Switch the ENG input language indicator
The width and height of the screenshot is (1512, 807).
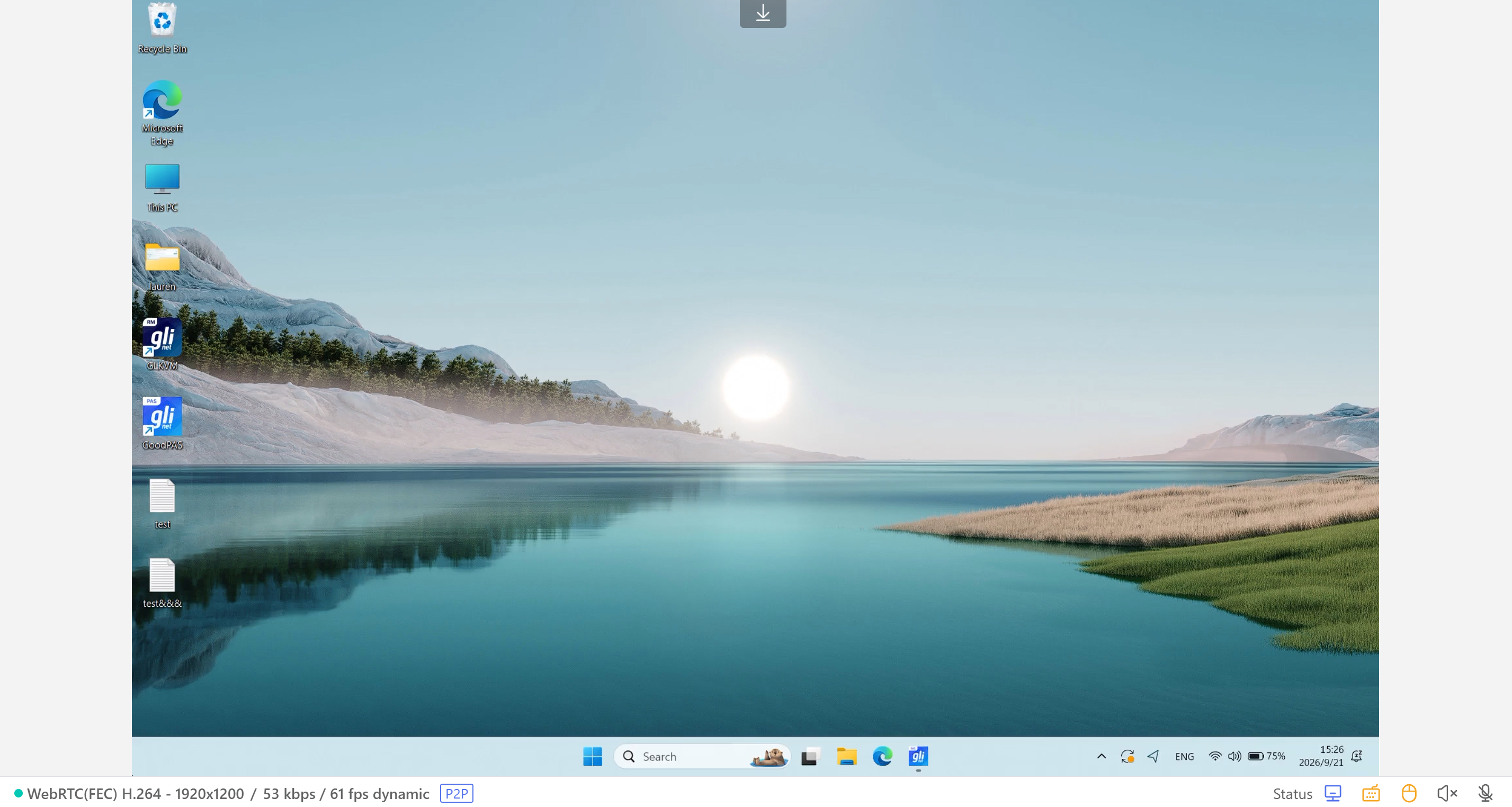(1184, 756)
